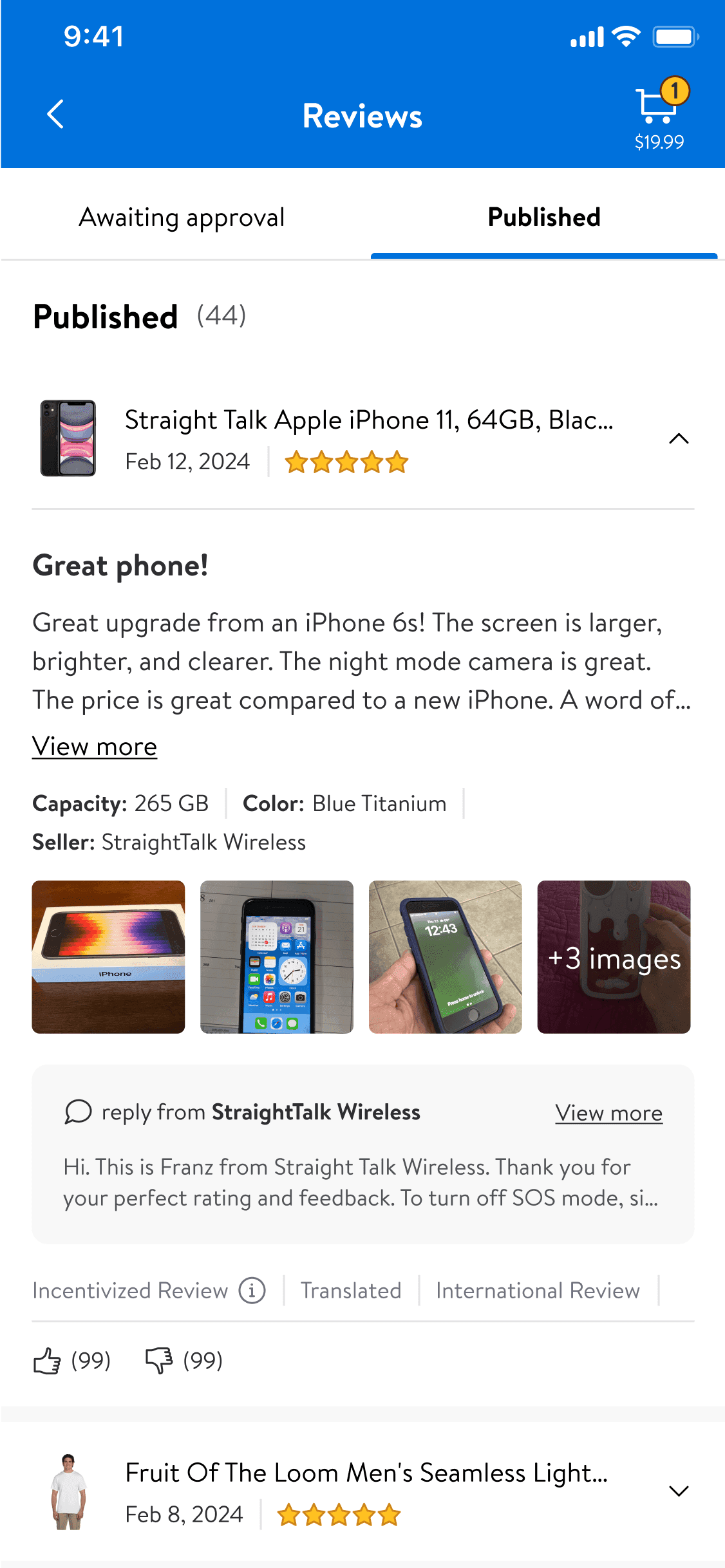Screen dimensions: 725x1568
Task: View the +3 images thumbnail
Action: [614, 957]
